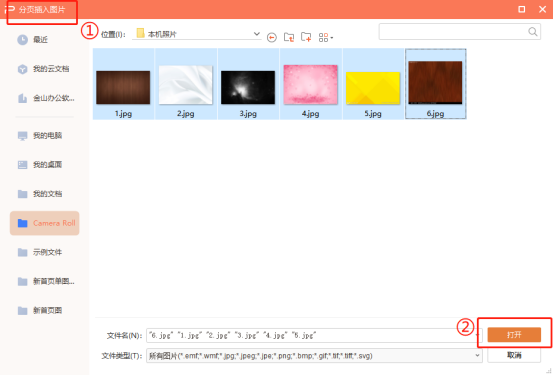Viewport: 554px width, 375px height.
Task: Select the 6.jpg wood thumbnail
Action: (x=435, y=84)
